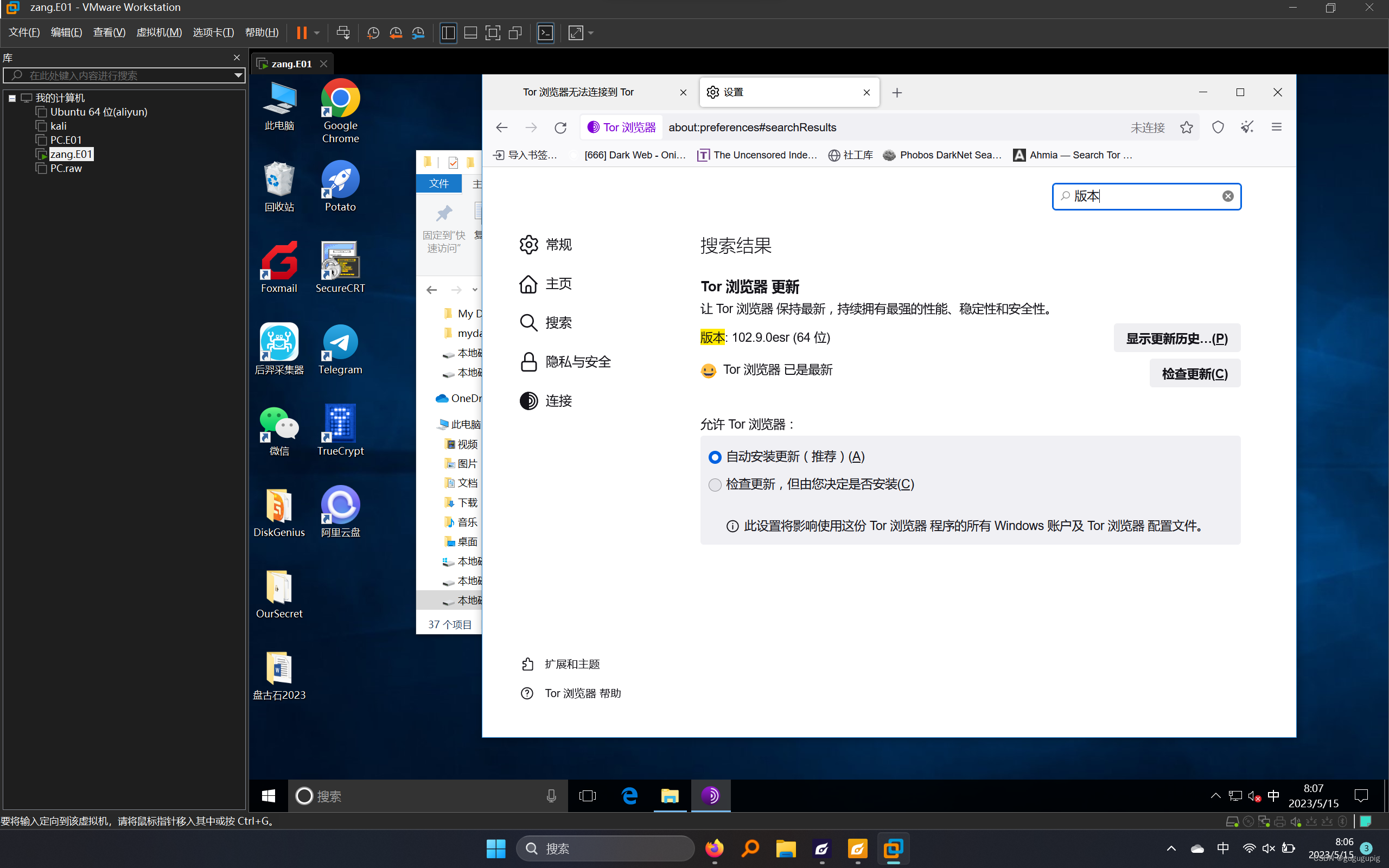Collapse the 我的计算机 tree node
The width and height of the screenshot is (1389, 868).
click(12, 98)
